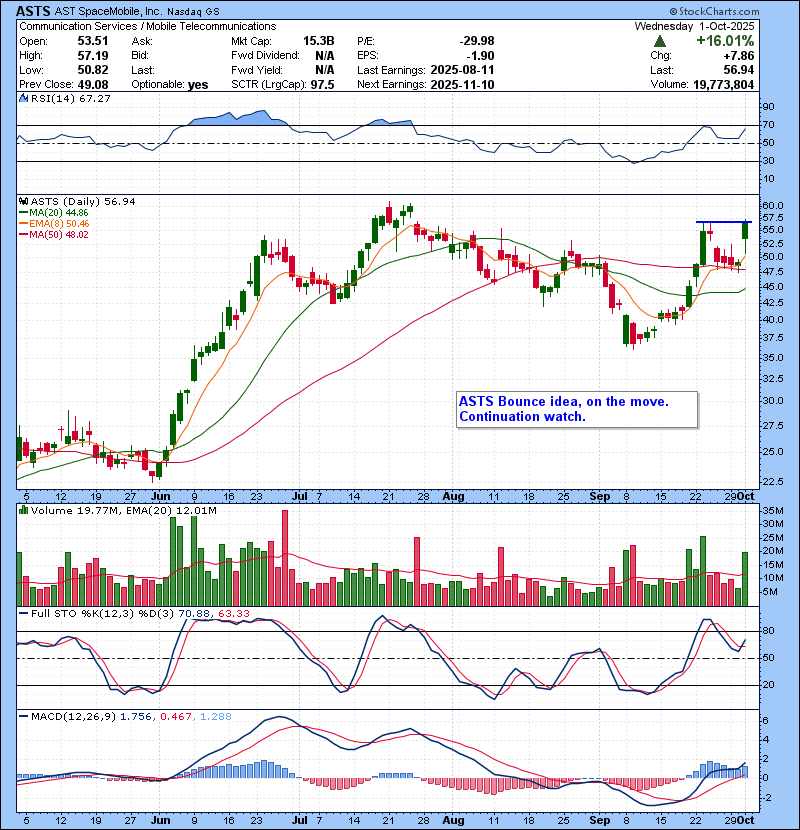Click the 35M volume axis label
Image resolution: width=800 pixels, height=830 pixels.
pyautogui.click(x=773, y=511)
